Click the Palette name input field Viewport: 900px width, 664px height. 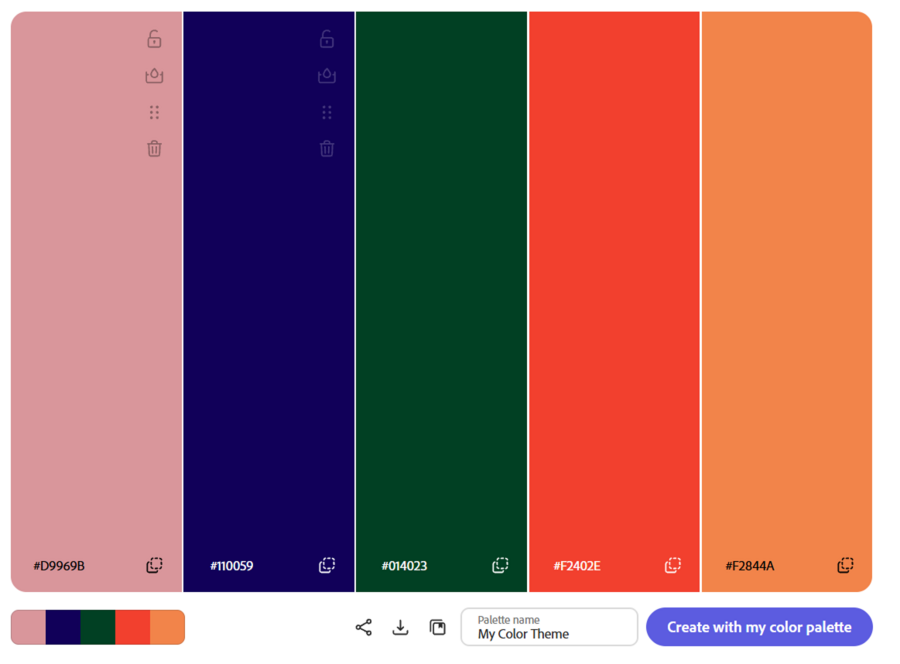point(549,627)
